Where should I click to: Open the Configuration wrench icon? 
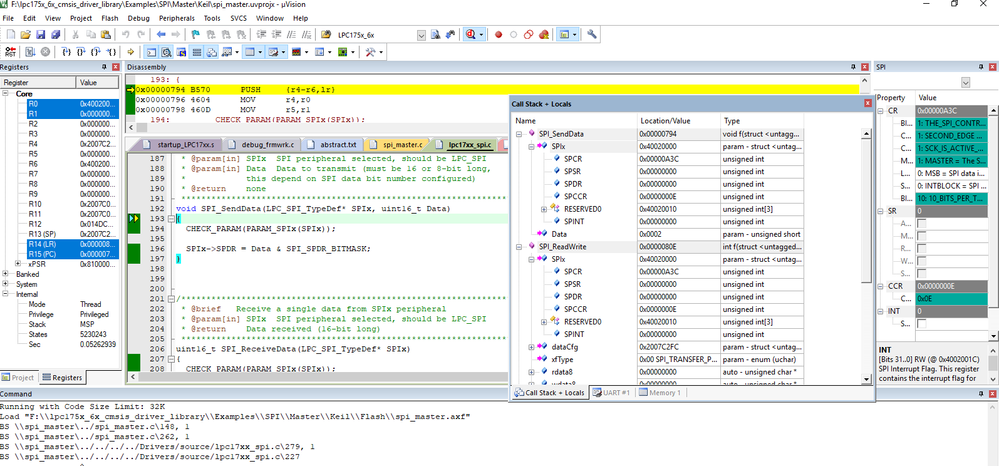[x=593, y=34]
